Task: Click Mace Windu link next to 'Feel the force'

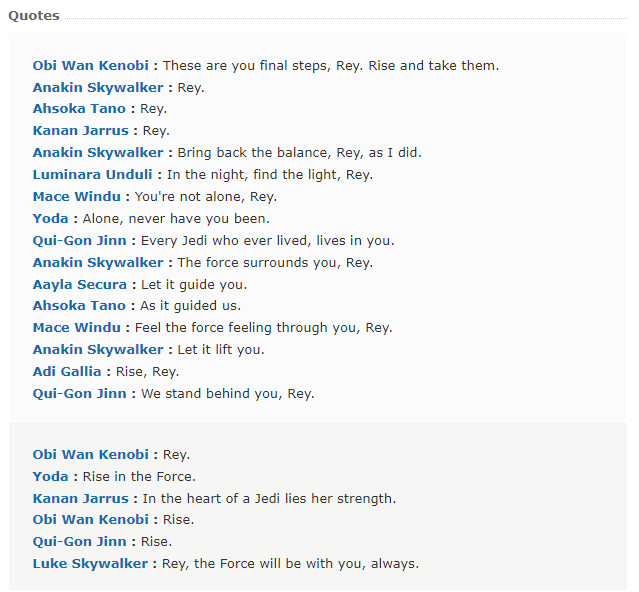Action: tap(77, 328)
